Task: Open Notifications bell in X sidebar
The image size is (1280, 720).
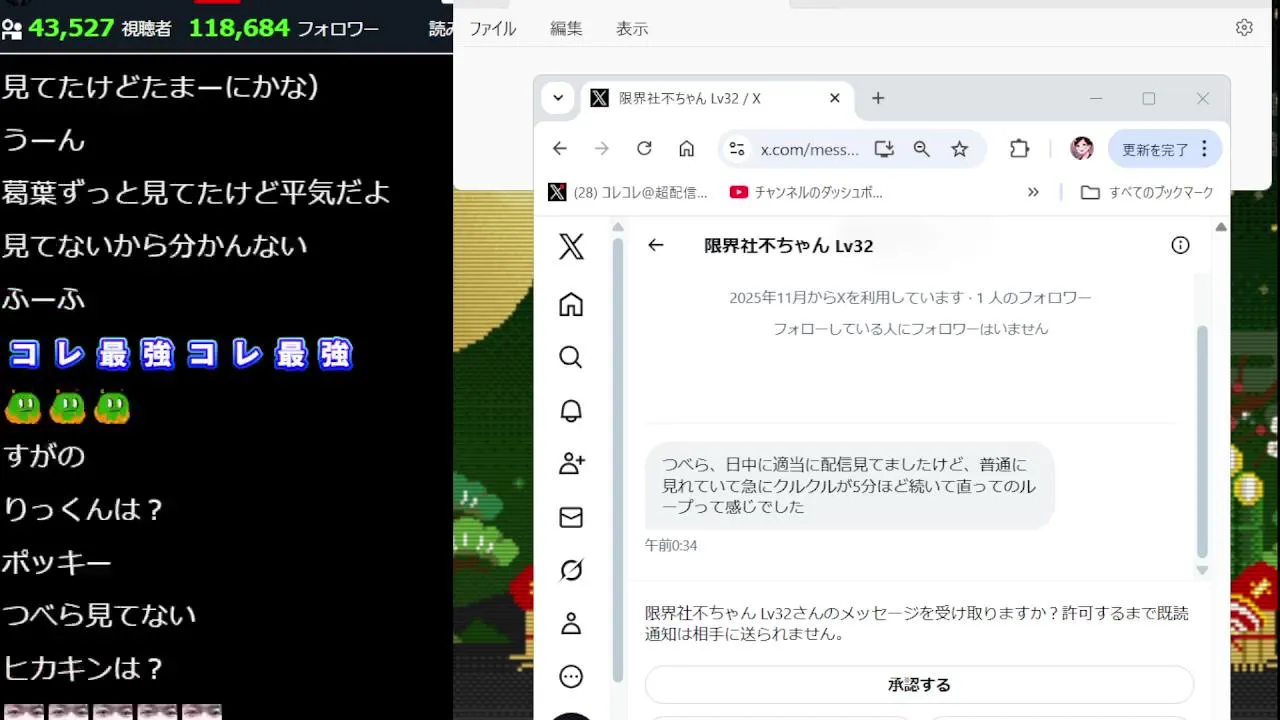Action: click(571, 411)
